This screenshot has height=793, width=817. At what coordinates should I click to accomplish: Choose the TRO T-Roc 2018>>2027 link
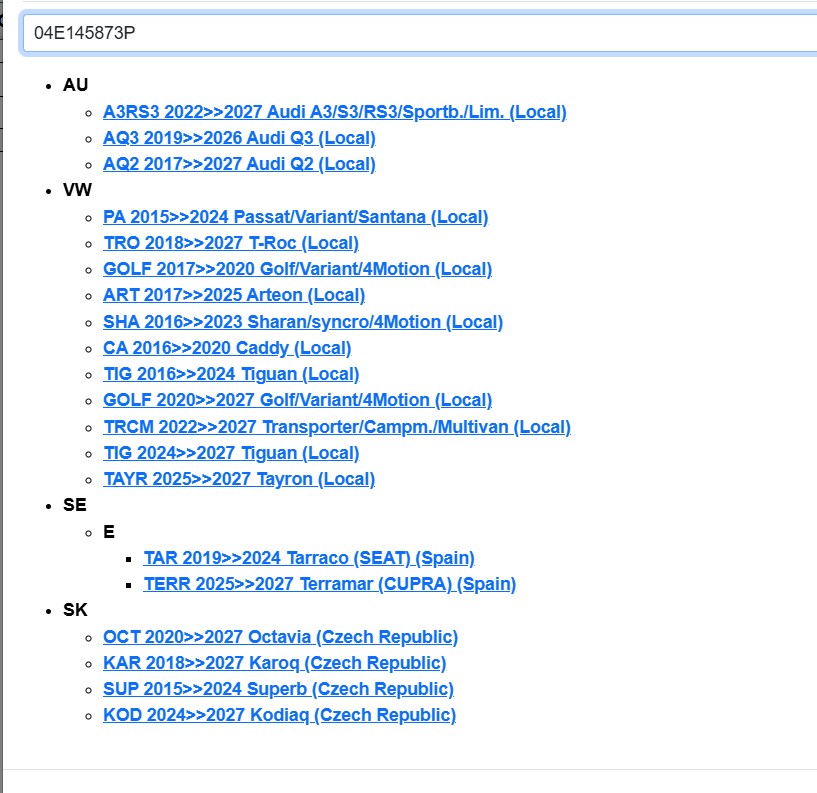click(x=230, y=243)
